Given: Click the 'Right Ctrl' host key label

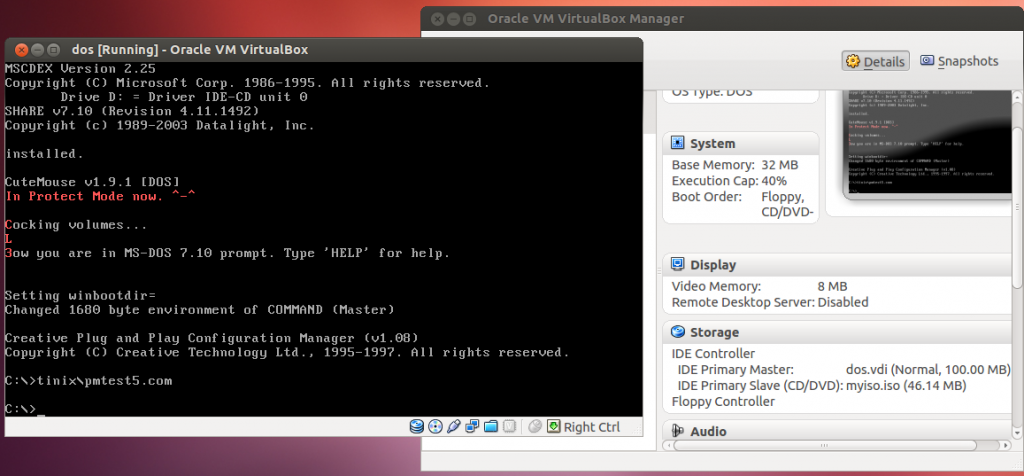Looking at the screenshot, I should [x=592, y=427].
